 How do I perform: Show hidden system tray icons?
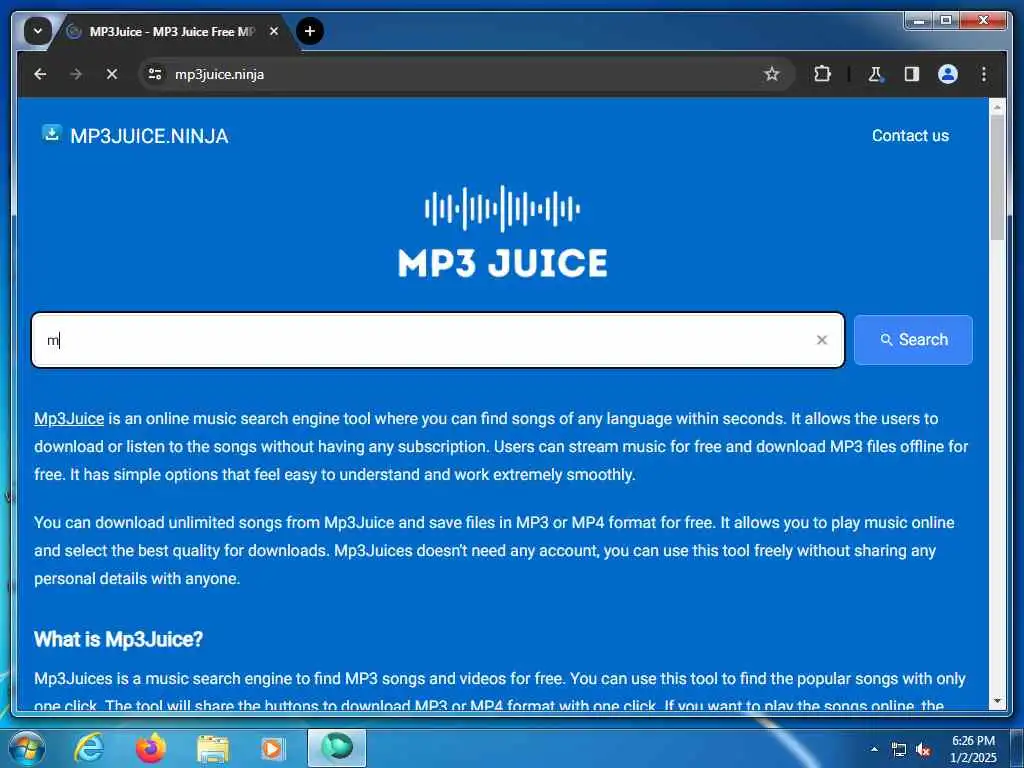(x=874, y=749)
